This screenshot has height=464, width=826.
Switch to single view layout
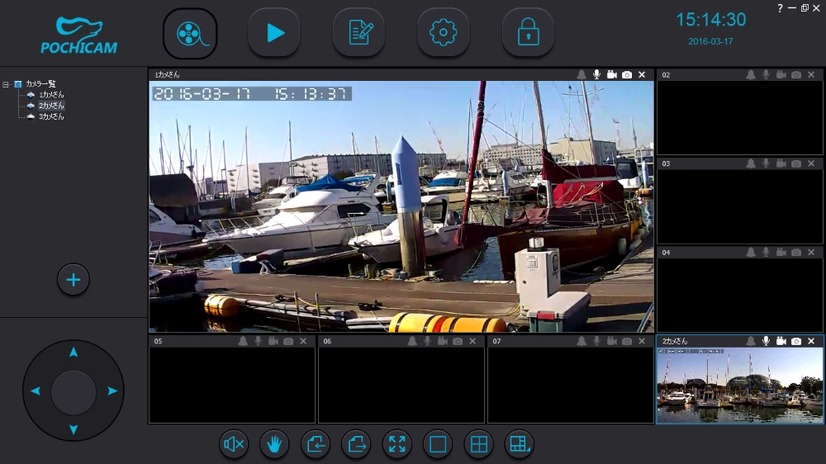[438, 444]
